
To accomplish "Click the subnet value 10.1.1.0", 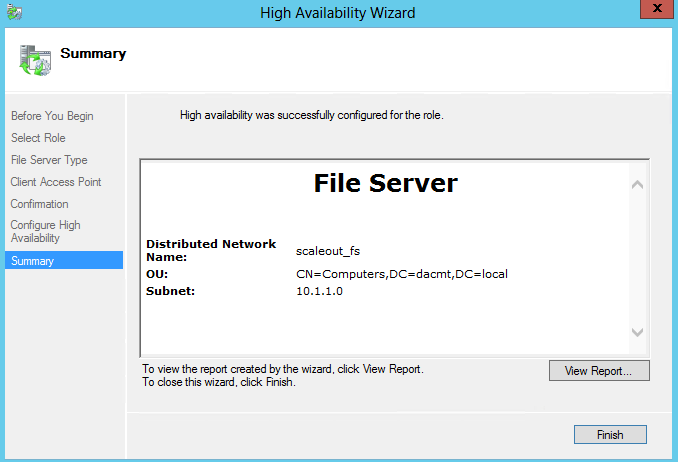I will pos(319,291).
